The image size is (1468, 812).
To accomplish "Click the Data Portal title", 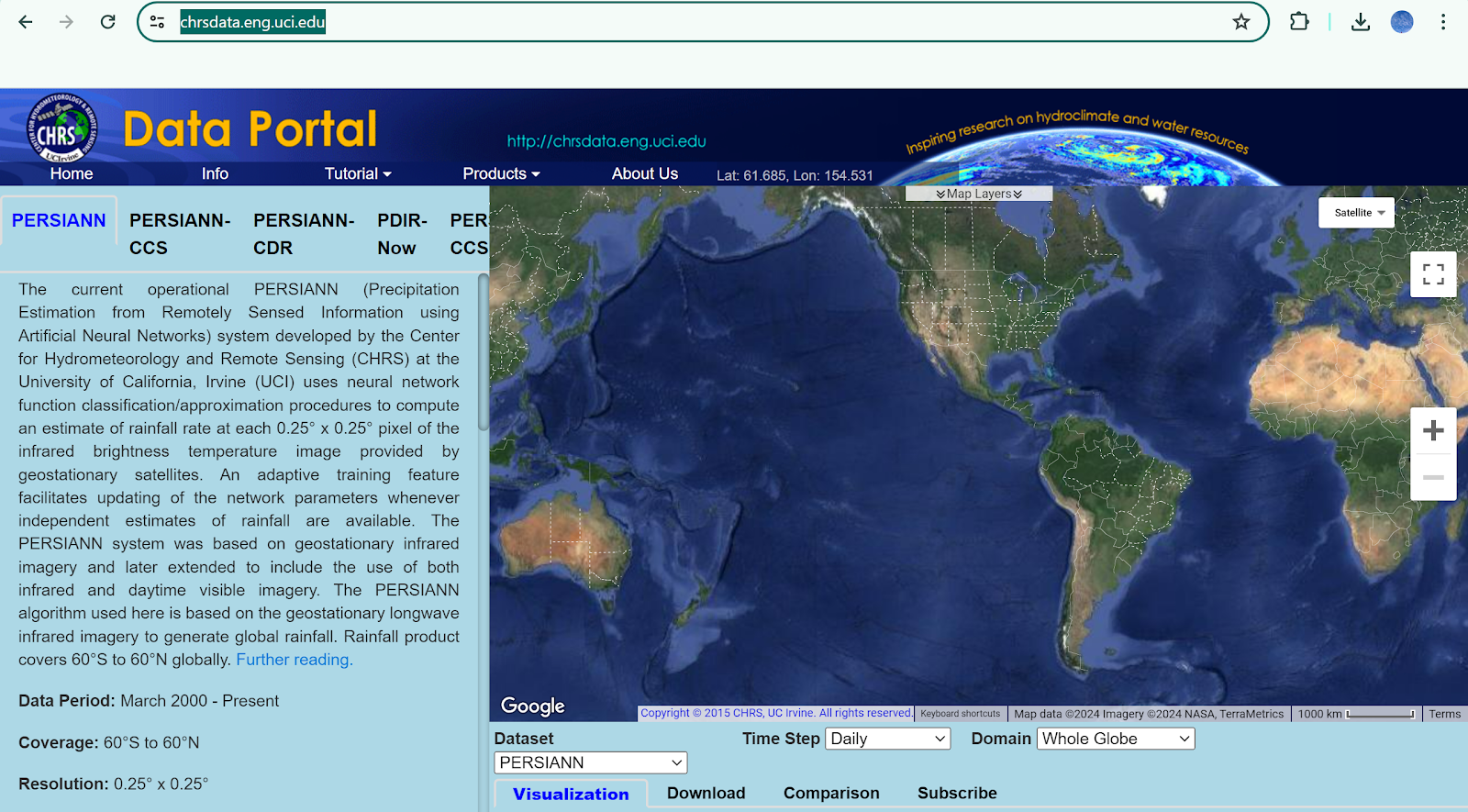I will pos(250,128).
